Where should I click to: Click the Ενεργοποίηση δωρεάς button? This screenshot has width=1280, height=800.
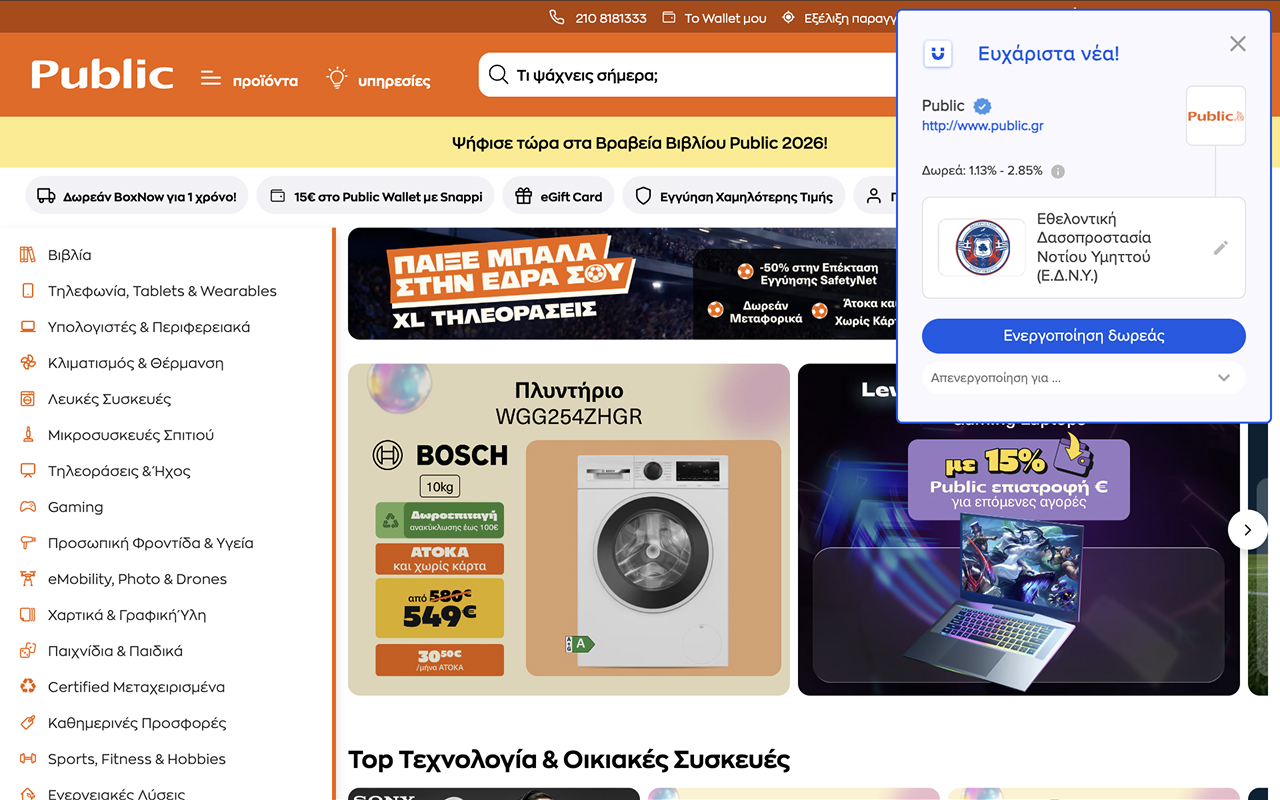click(1084, 336)
